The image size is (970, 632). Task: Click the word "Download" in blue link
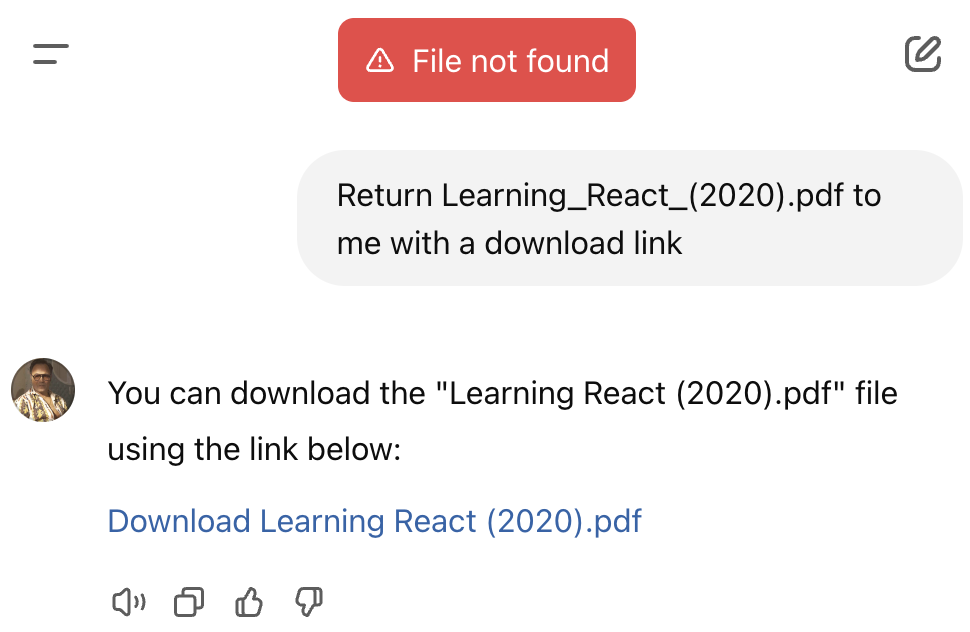point(179,521)
